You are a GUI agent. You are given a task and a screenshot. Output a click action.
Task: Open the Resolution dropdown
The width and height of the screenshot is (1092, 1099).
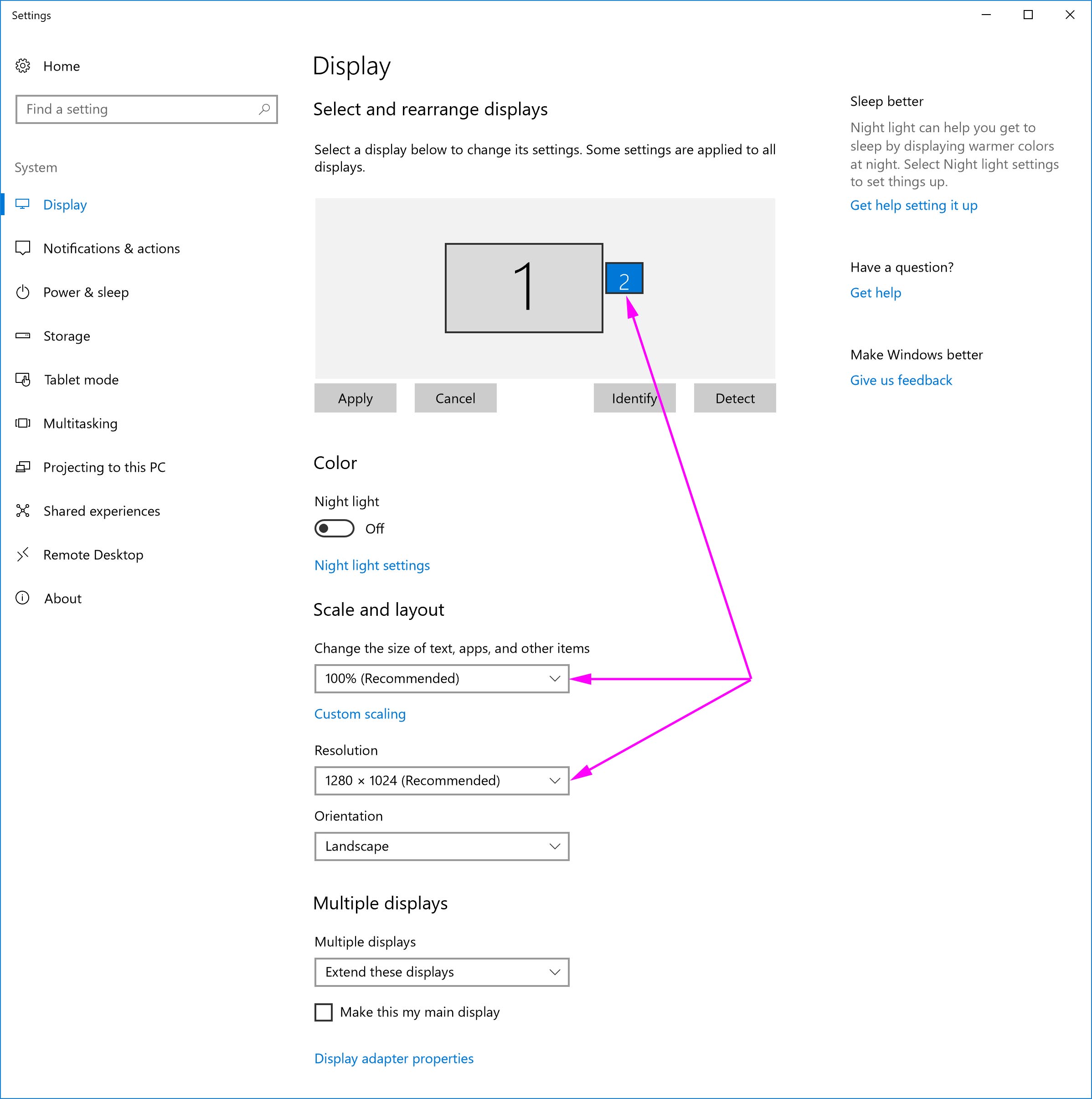point(441,780)
